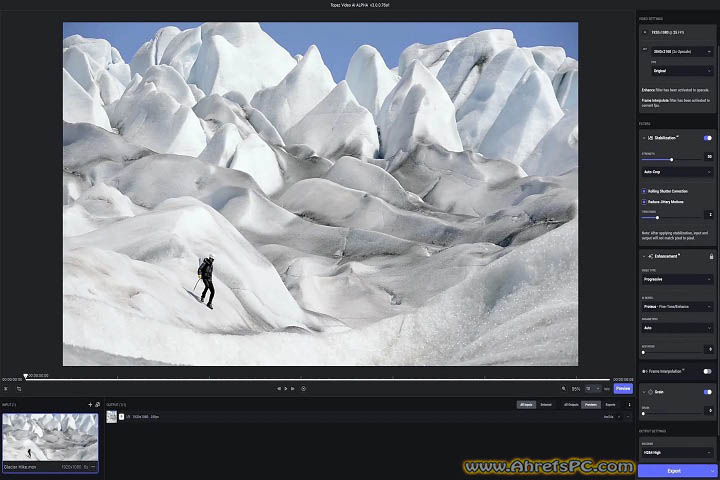Click the white square icon in the output row
720x480 pixels.
point(121,417)
